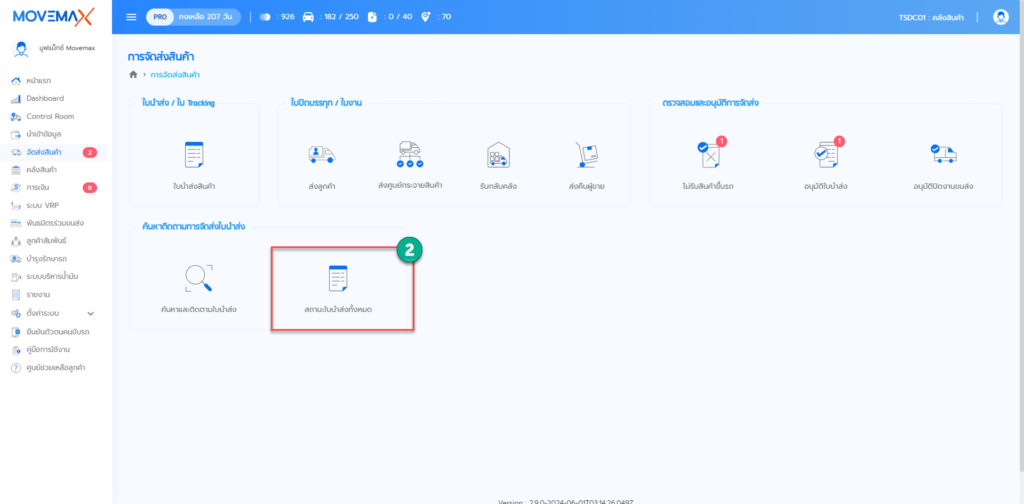This screenshot has height=504, width=1024.
Task: Click the ส่งลูกค้า delivery truck icon
Action: pyautogui.click(x=321, y=155)
